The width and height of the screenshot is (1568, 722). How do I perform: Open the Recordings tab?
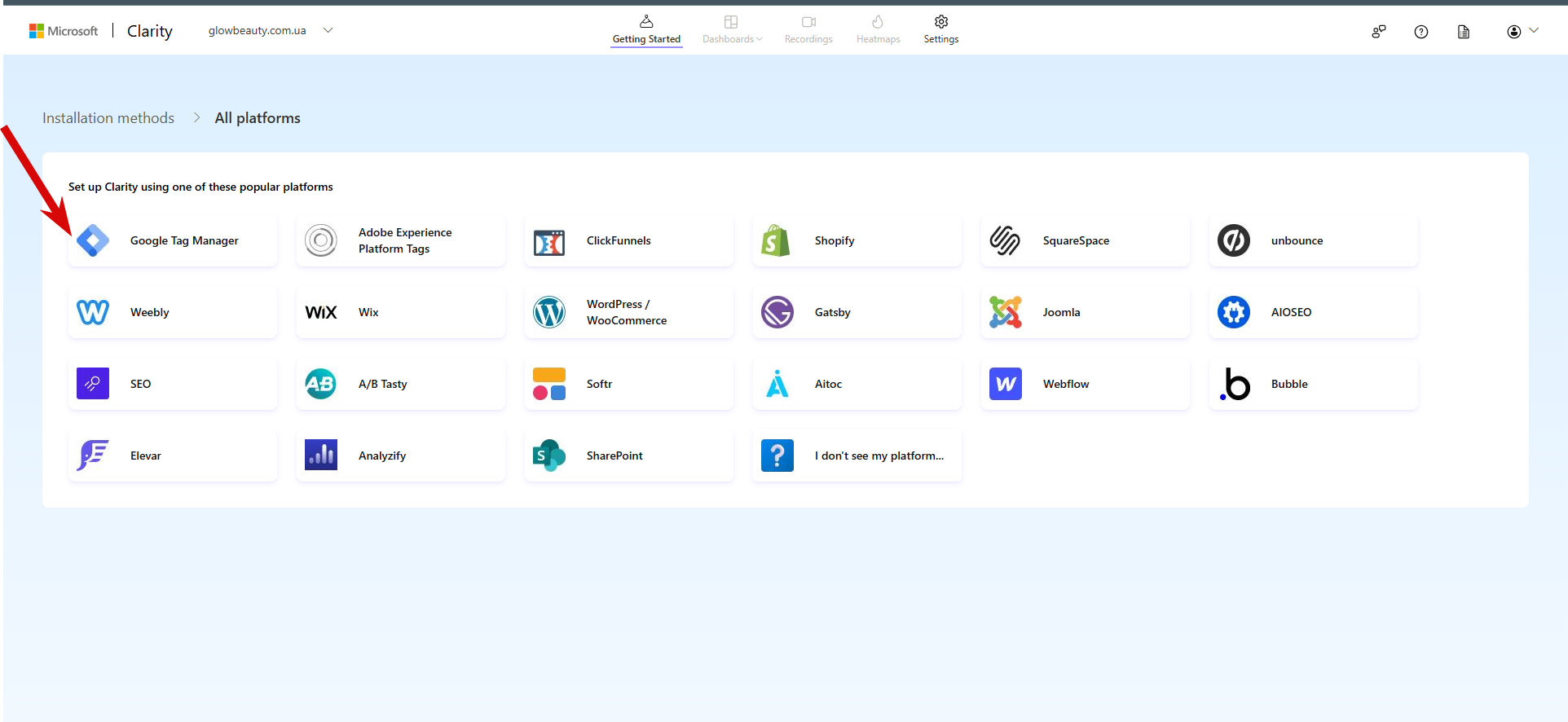tap(808, 30)
